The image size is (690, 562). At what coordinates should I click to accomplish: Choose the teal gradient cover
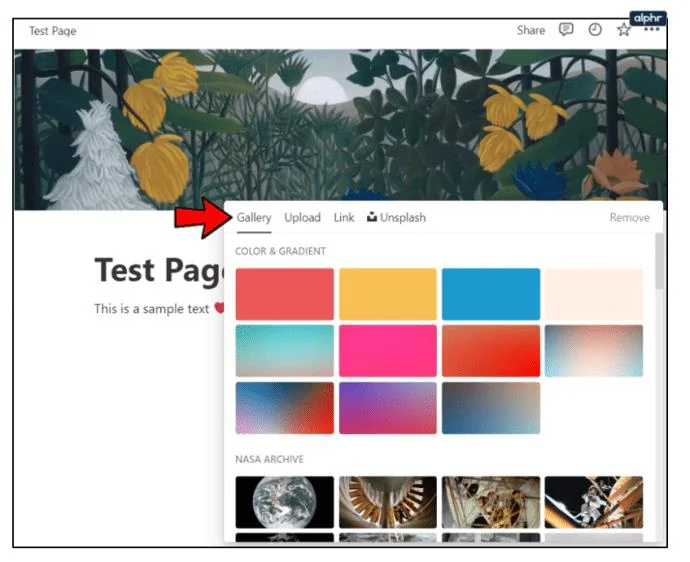coord(285,351)
